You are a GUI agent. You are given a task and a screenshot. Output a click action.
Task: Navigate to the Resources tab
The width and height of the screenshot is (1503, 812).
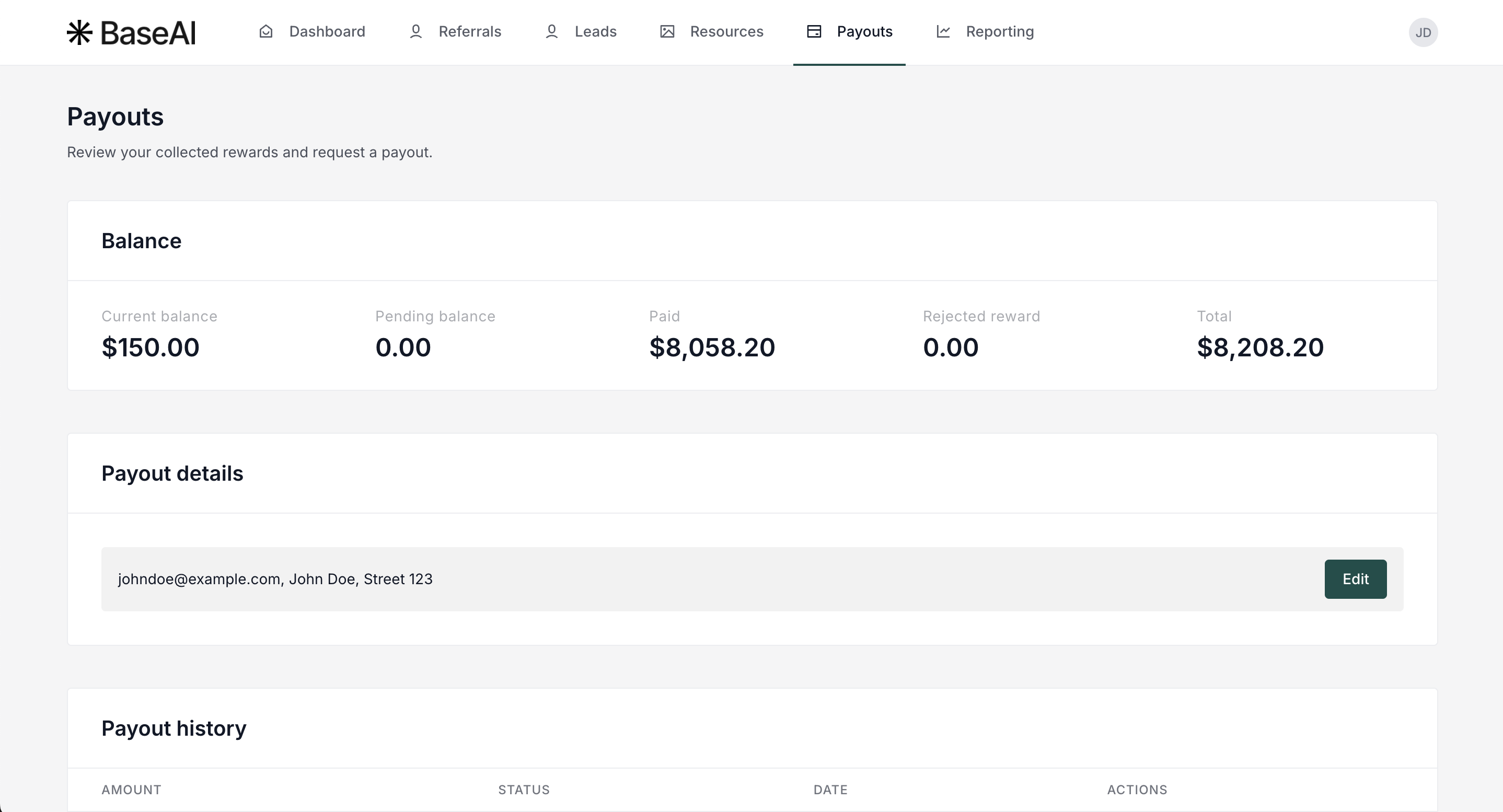726,31
